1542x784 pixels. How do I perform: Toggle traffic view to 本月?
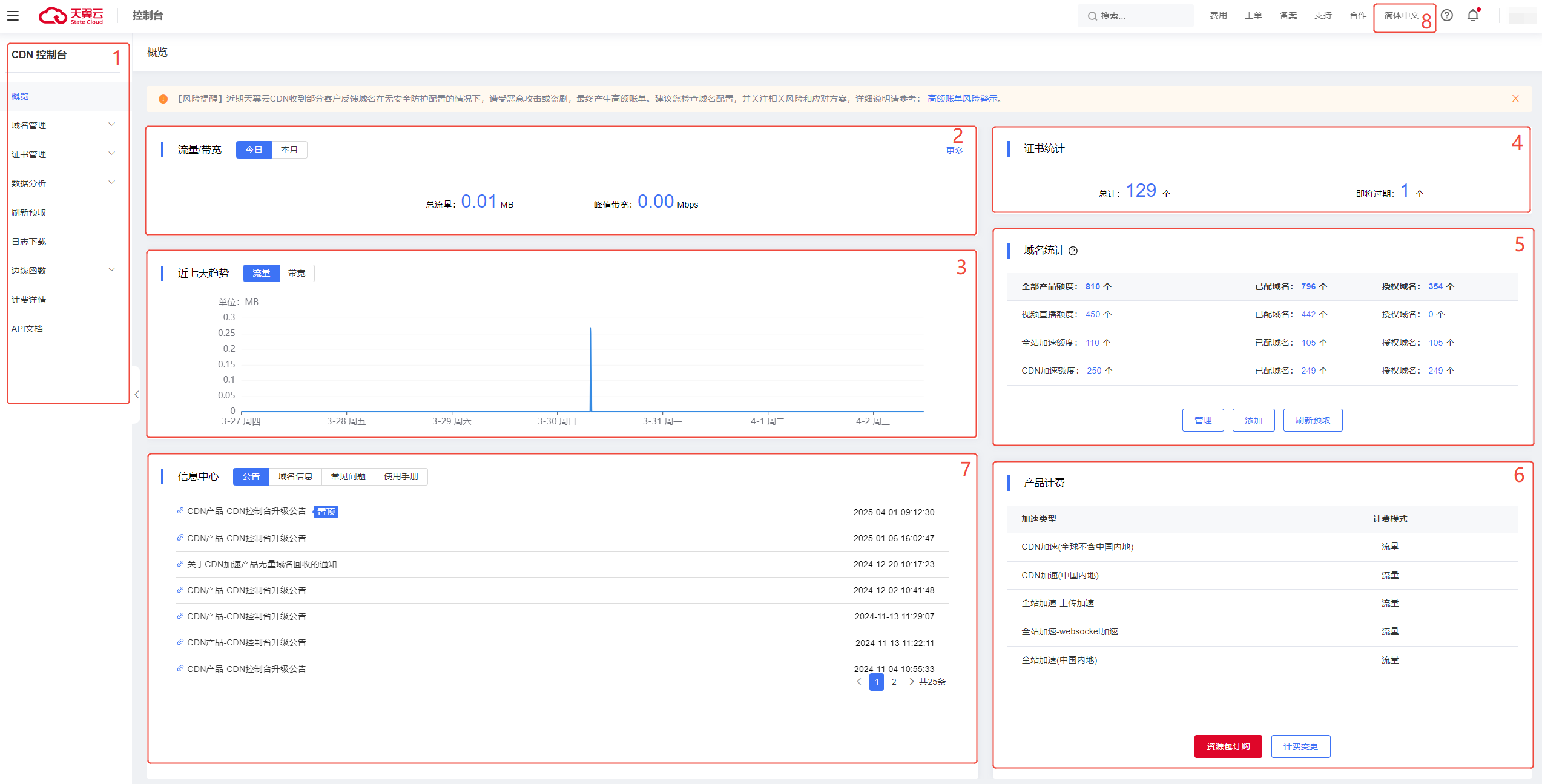click(289, 150)
